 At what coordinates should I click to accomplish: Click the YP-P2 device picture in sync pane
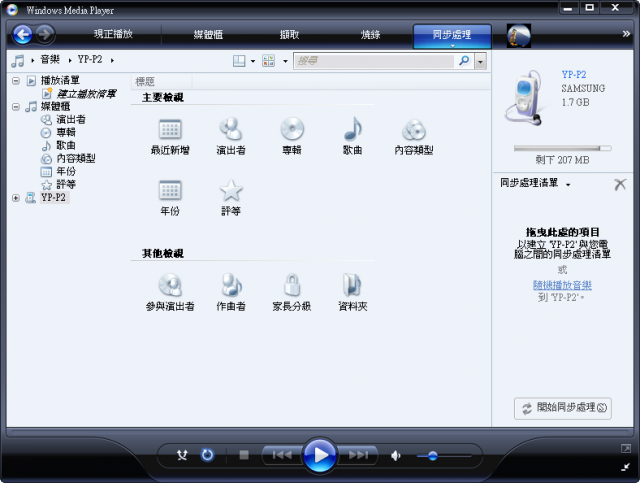pos(525,98)
